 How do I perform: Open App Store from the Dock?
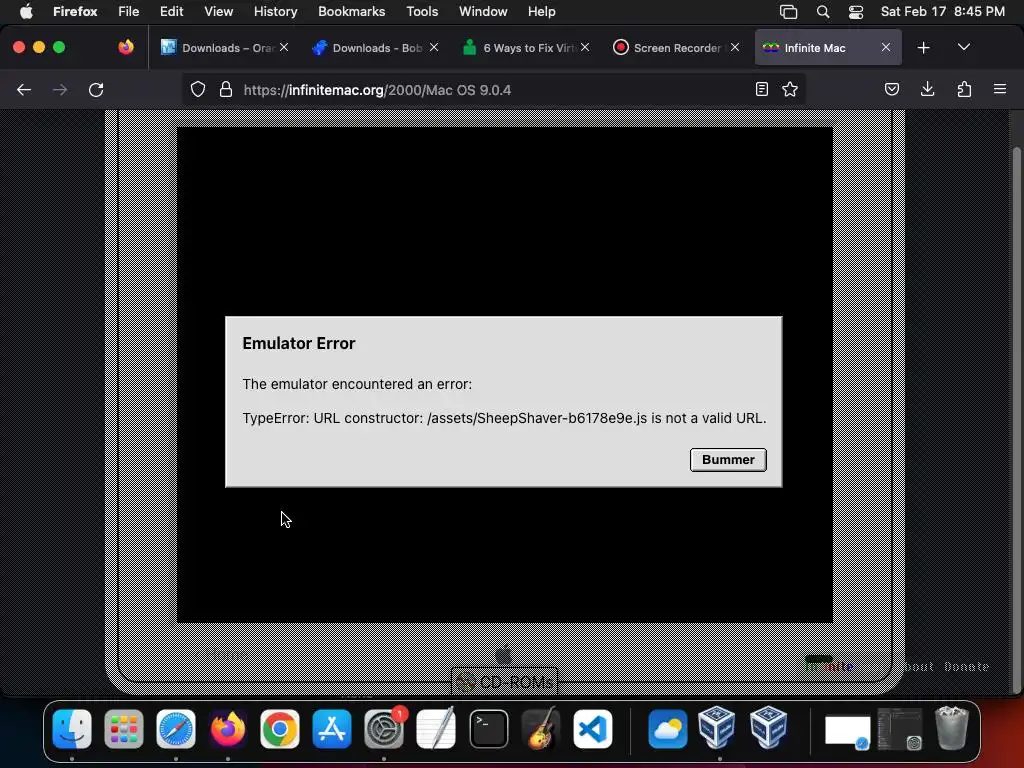pyautogui.click(x=332, y=729)
